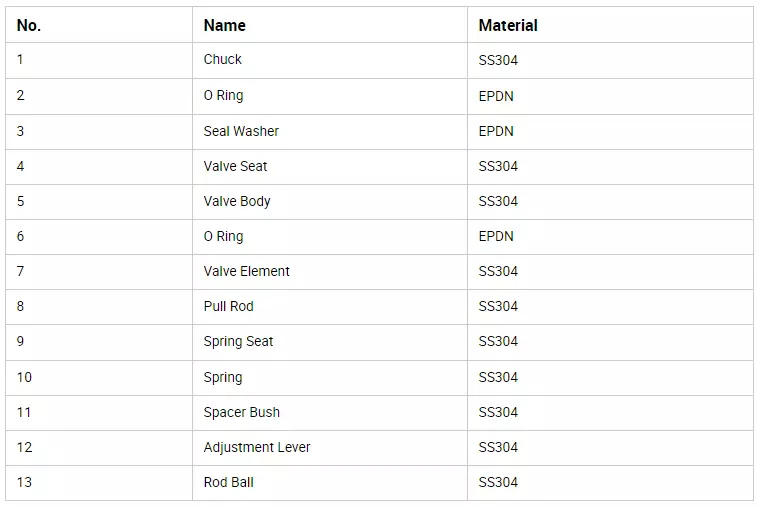Select the "Valve Seat" text
The height and width of the screenshot is (507, 757).
coord(235,166)
